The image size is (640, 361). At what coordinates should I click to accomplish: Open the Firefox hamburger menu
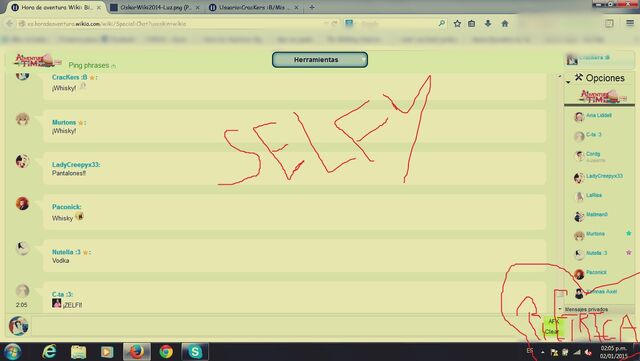(x=630, y=23)
